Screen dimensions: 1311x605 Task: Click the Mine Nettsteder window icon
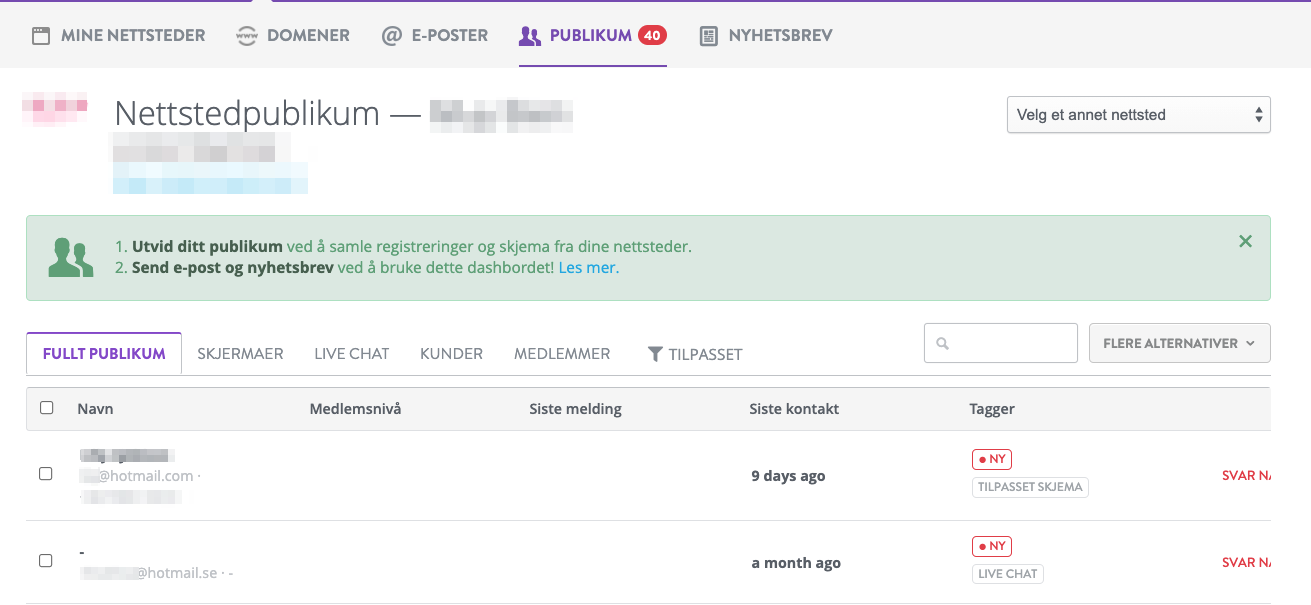point(40,36)
